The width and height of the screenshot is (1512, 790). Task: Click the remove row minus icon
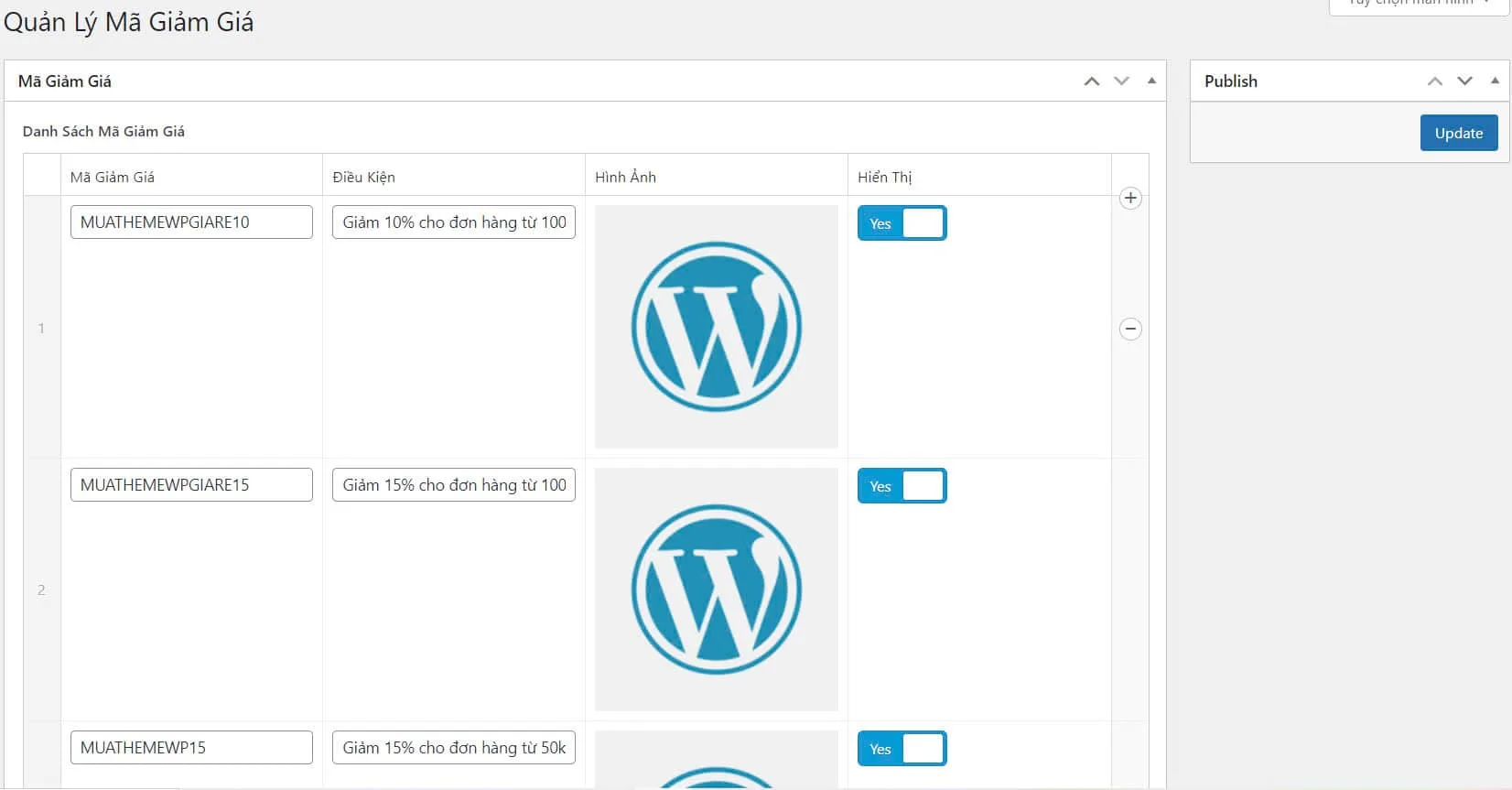coord(1130,330)
